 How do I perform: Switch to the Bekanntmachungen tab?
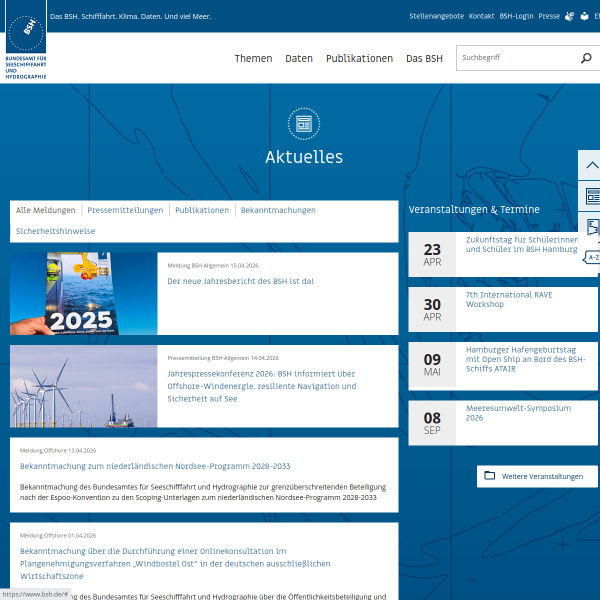278,210
